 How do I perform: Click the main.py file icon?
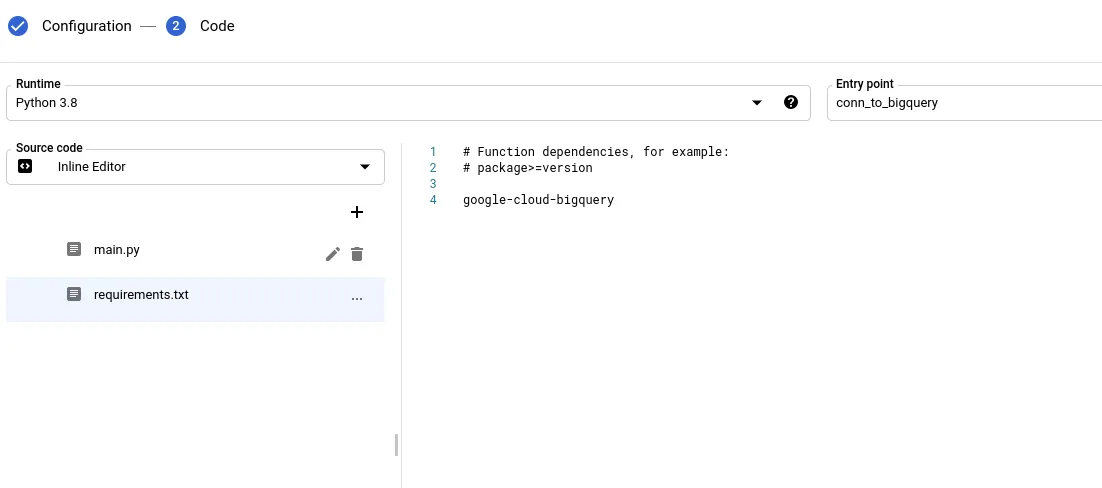(x=74, y=249)
